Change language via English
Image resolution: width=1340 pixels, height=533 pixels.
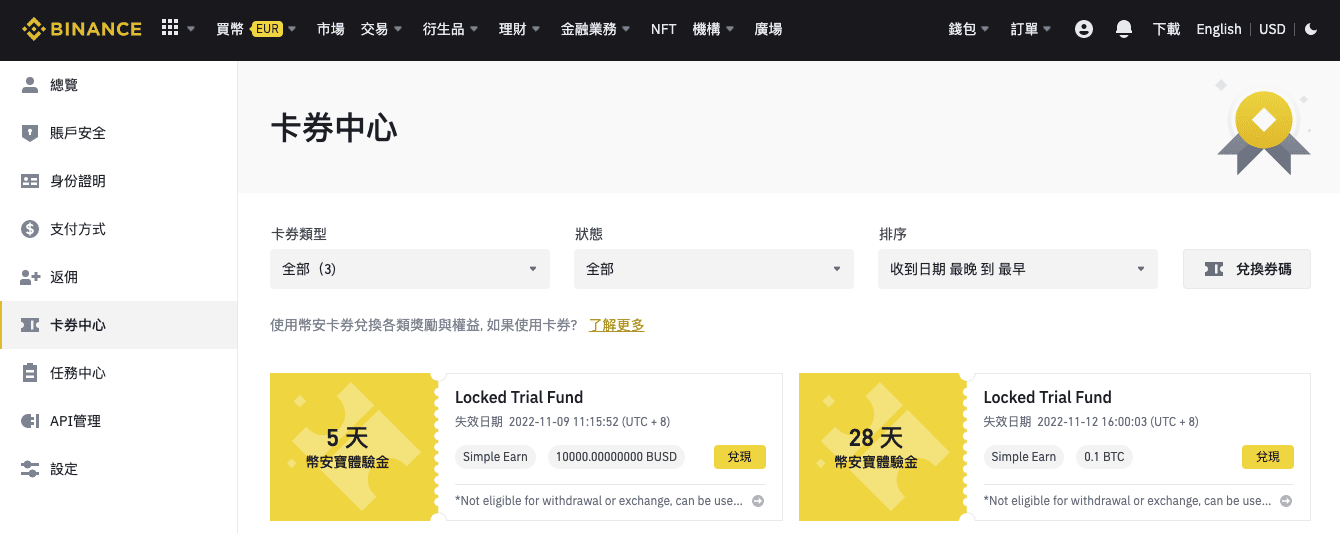pos(1218,29)
